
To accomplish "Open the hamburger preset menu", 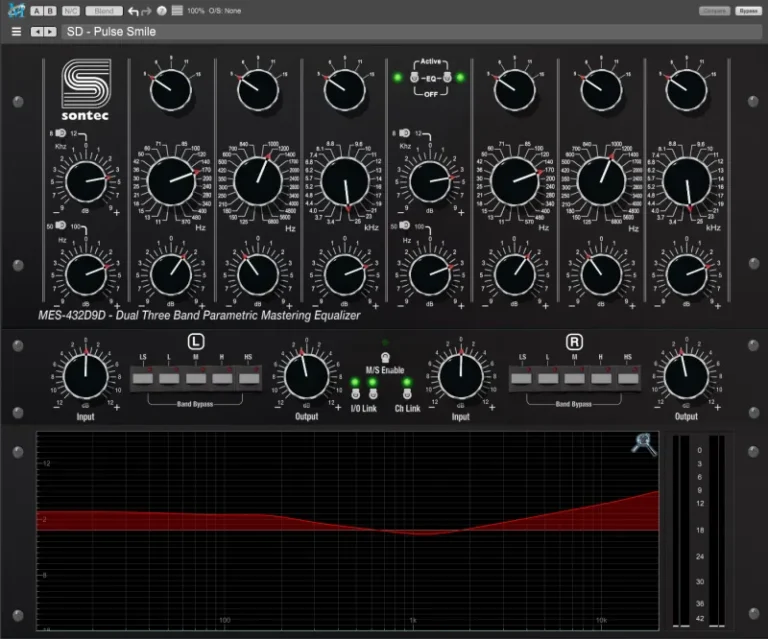I will point(16,31).
